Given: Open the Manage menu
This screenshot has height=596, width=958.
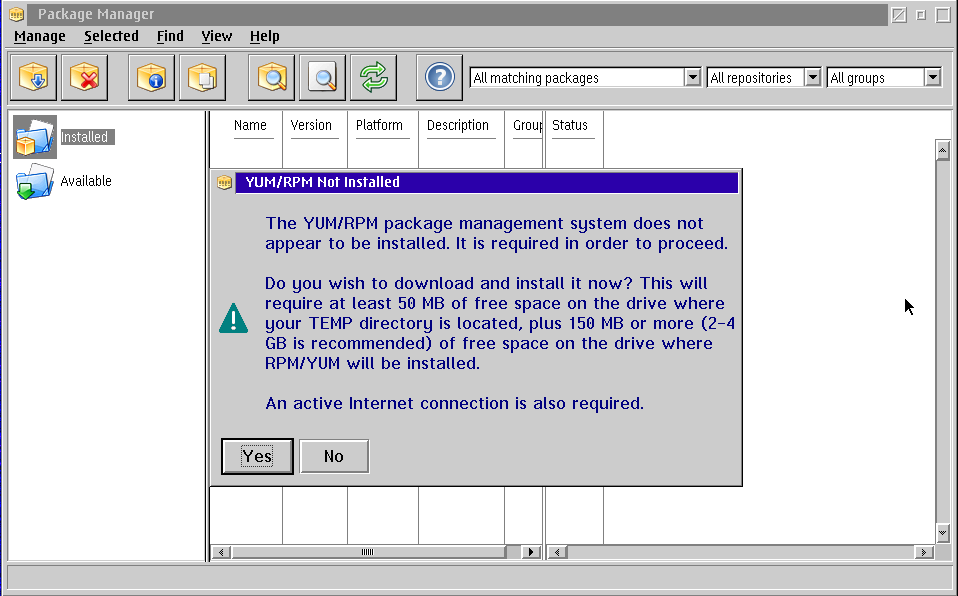Looking at the screenshot, I should coord(40,36).
